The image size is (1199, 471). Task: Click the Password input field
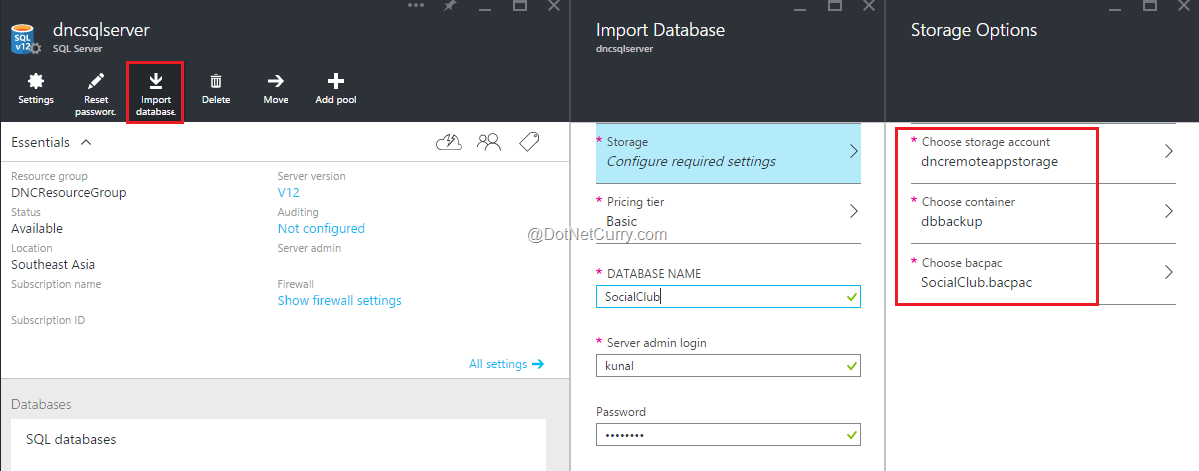coord(728,434)
